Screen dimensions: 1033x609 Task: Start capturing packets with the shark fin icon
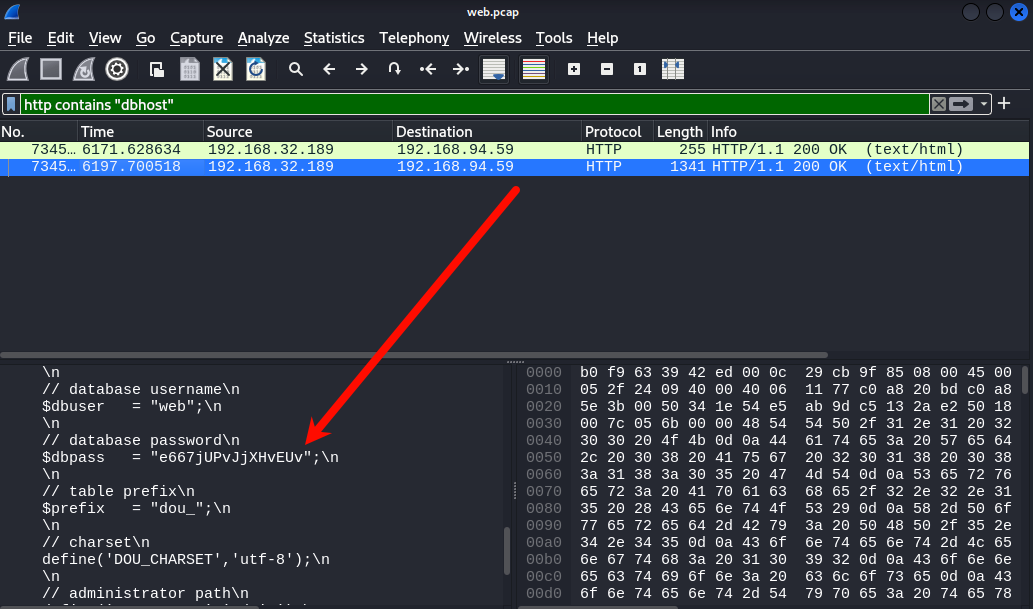pos(18,69)
